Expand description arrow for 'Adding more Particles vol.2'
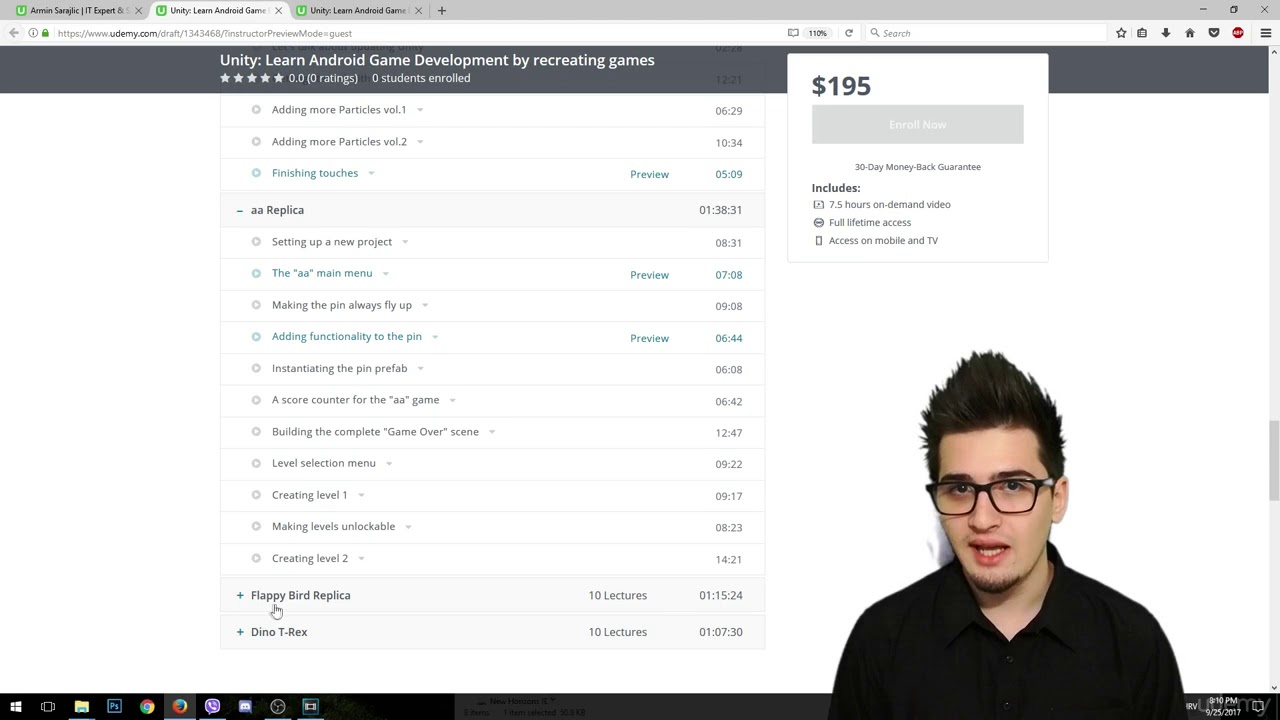 pos(420,142)
